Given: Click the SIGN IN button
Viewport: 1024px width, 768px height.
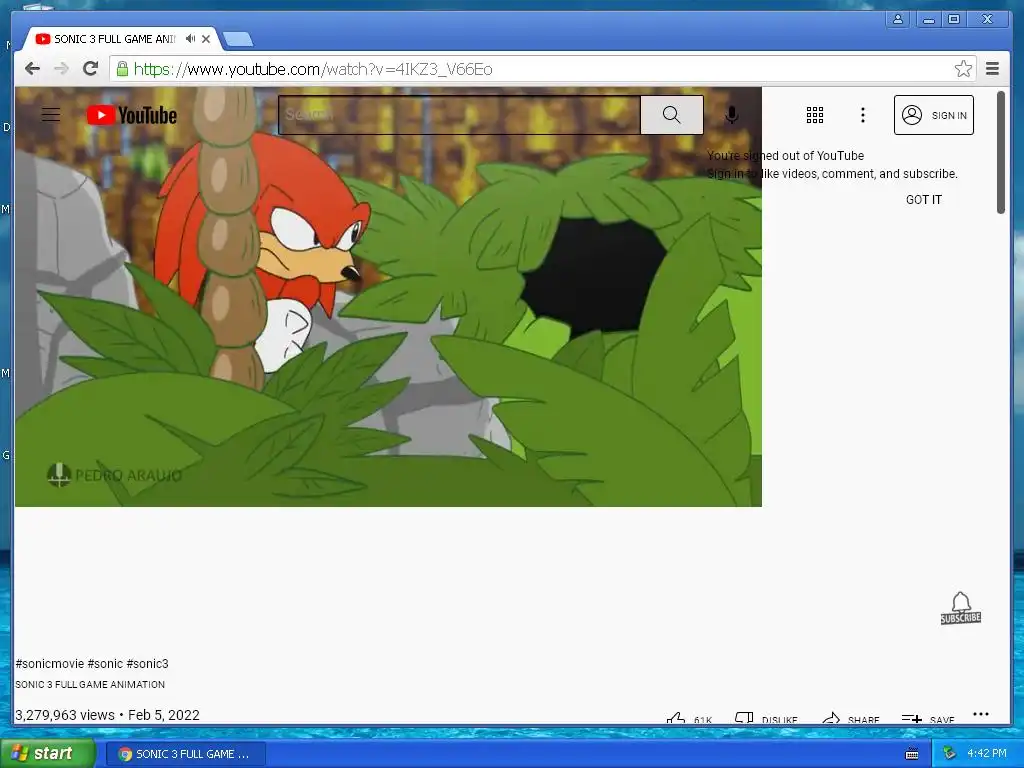Looking at the screenshot, I should [933, 115].
